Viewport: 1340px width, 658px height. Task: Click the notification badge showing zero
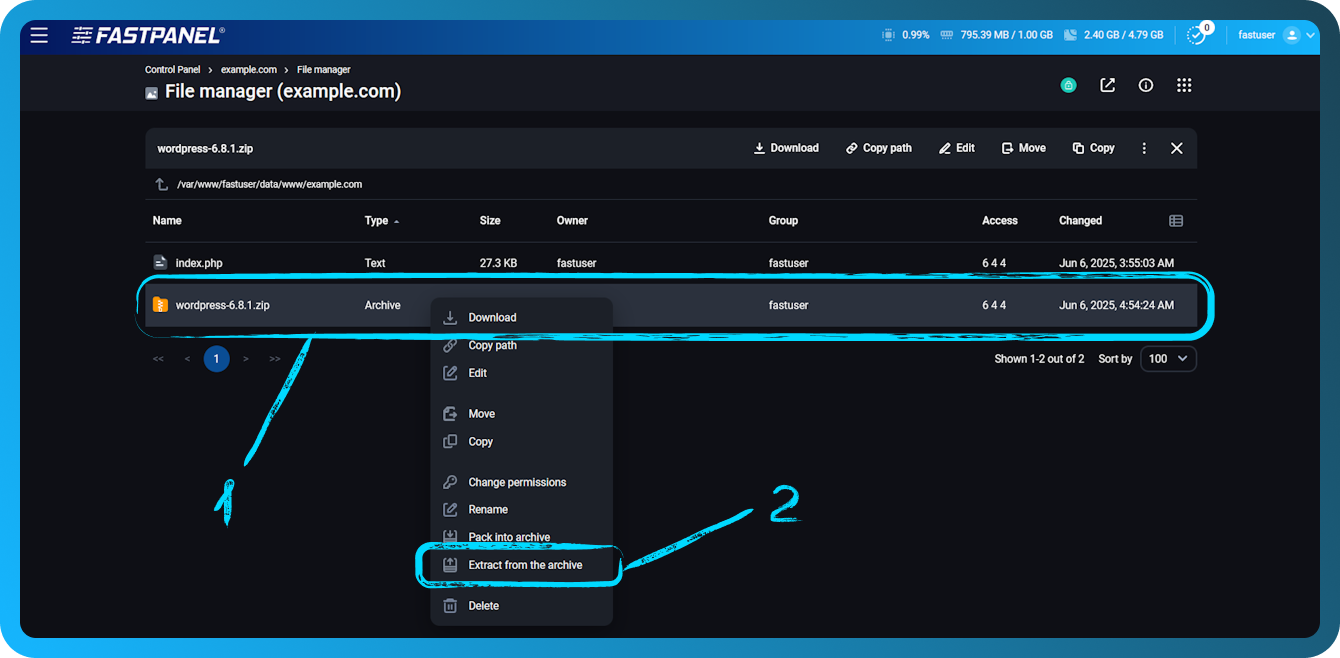point(1197,34)
